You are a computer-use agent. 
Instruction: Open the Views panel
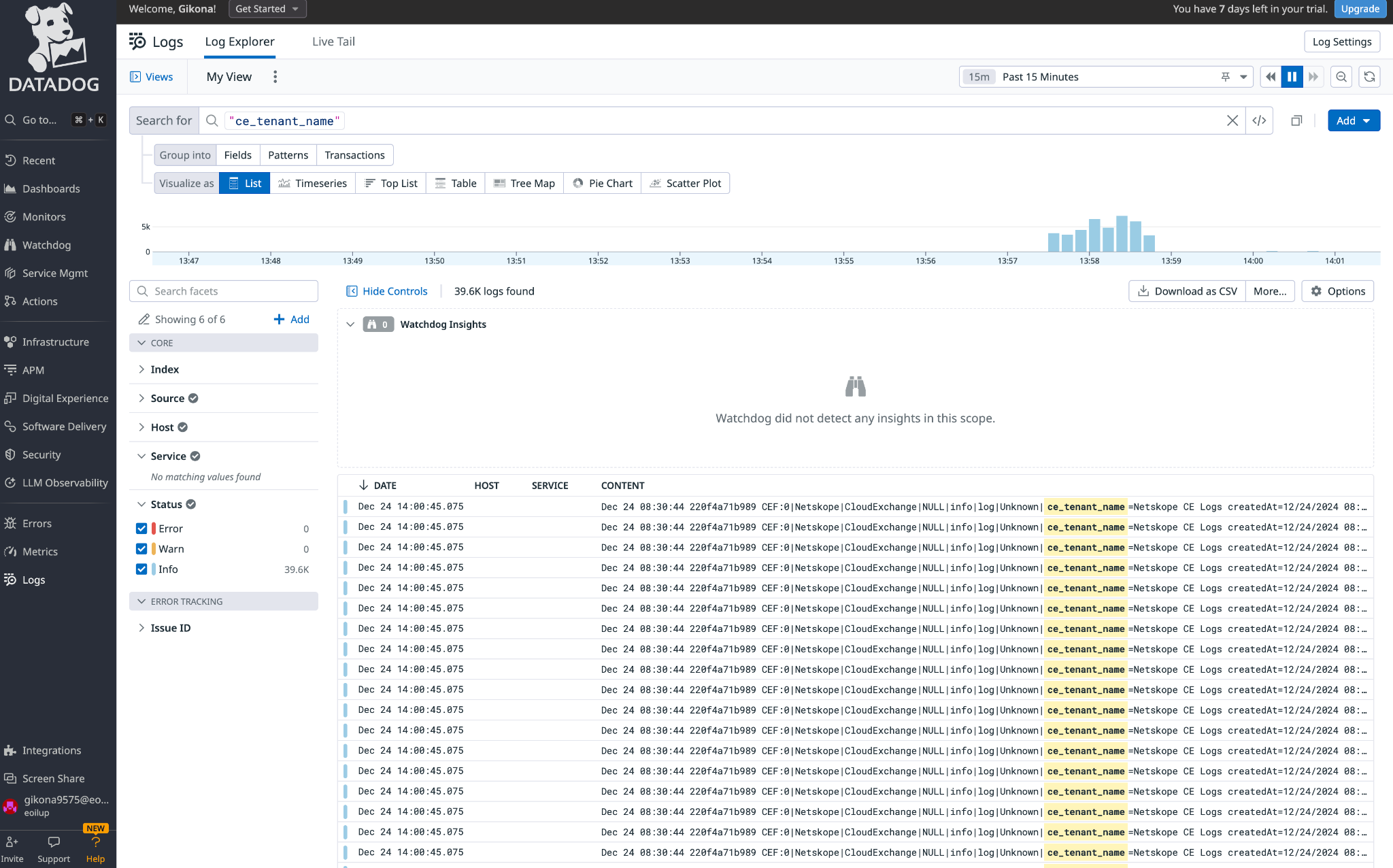pyautogui.click(x=152, y=77)
